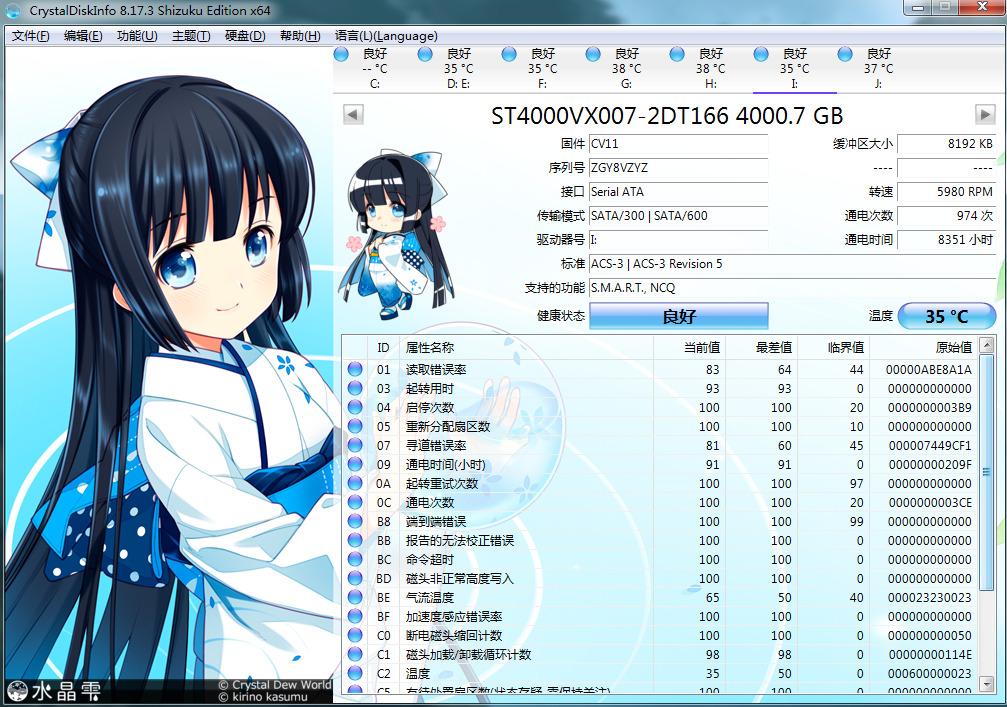Click status orb for 0C 通电次数
The height and width of the screenshot is (707, 1007).
pos(355,502)
